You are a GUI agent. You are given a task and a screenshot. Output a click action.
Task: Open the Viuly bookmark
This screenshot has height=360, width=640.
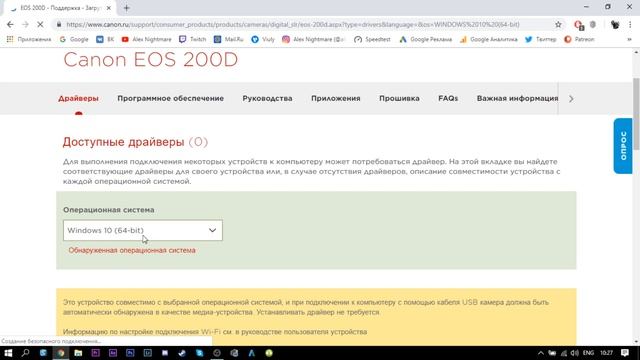(263, 39)
